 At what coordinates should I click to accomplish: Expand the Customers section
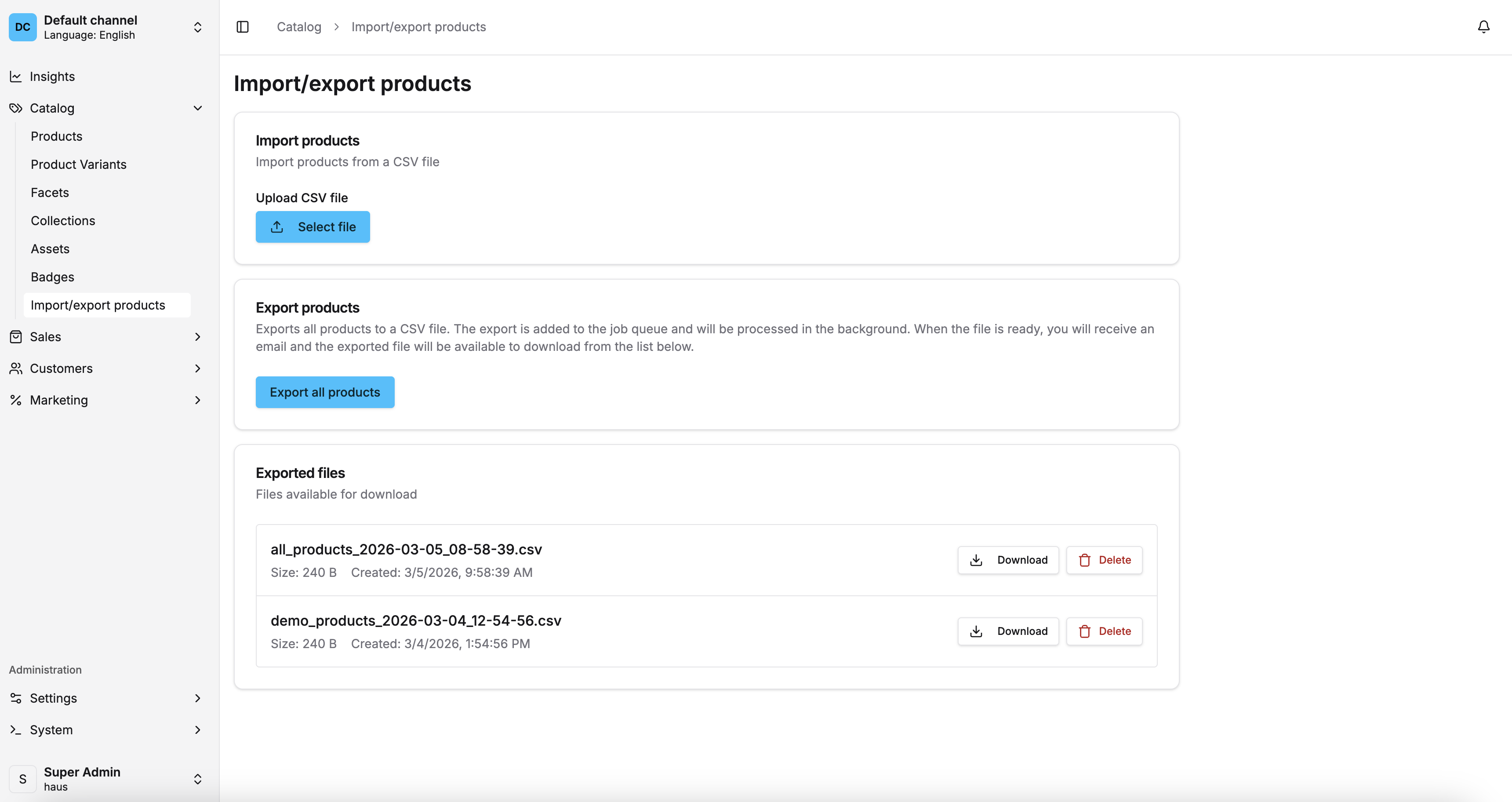click(x=198, y=368)
